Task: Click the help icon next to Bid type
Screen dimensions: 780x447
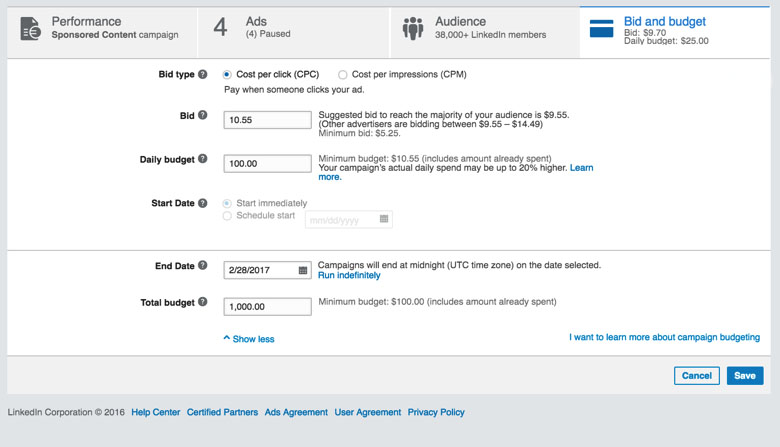Action: coord(203,75)
